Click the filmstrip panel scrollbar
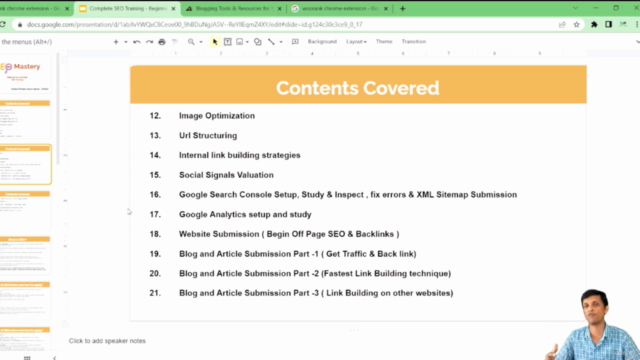The image size is (640, 360). [58, 110]
